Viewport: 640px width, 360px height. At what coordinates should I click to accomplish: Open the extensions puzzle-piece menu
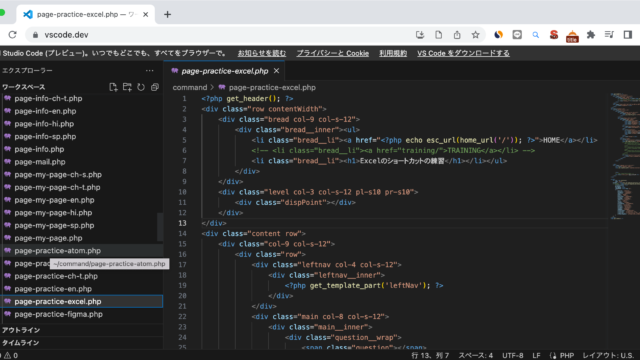pyautogui.click(x=591, y=35)
